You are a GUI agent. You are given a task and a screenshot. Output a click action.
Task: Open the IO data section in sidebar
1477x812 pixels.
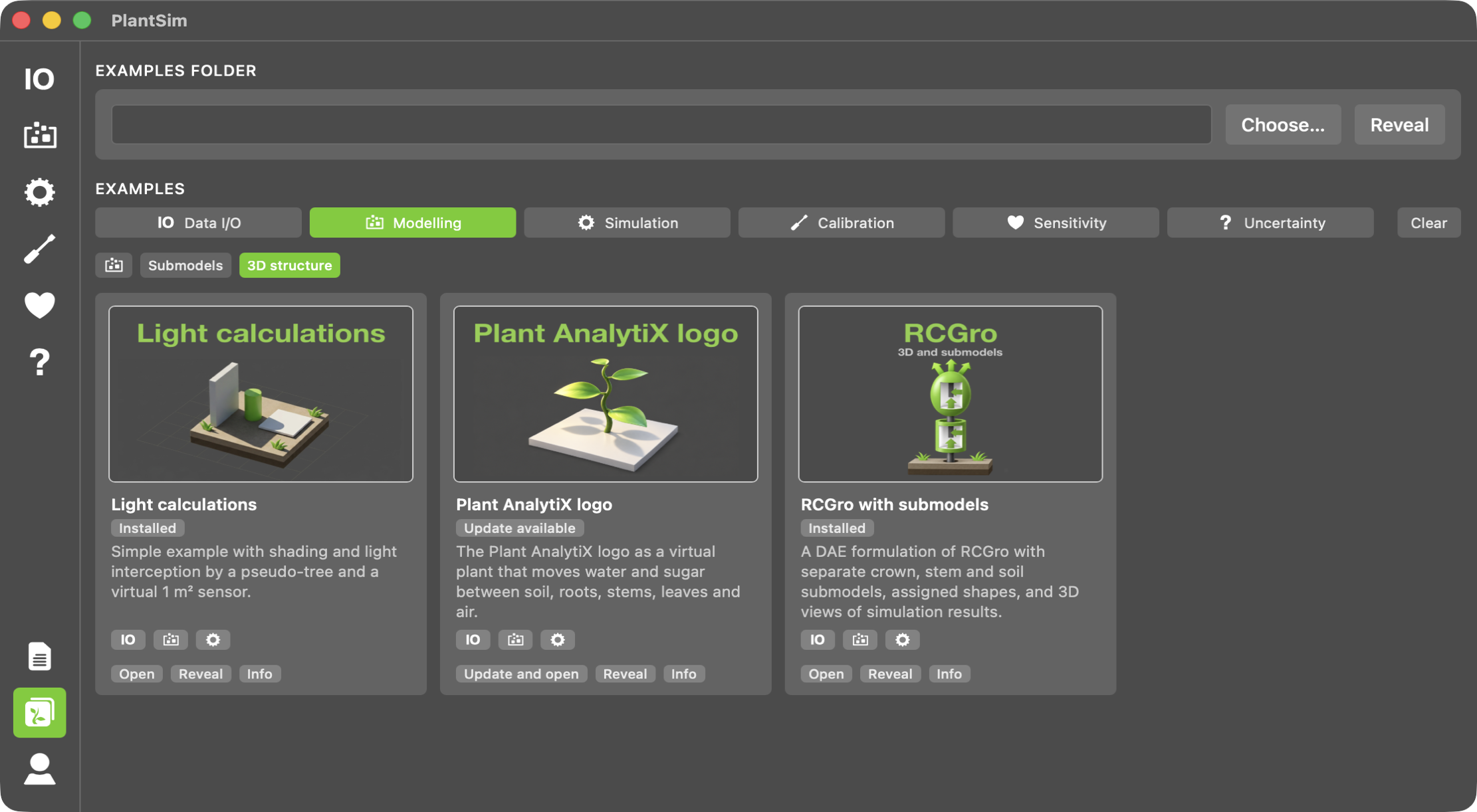click(39, 80)
